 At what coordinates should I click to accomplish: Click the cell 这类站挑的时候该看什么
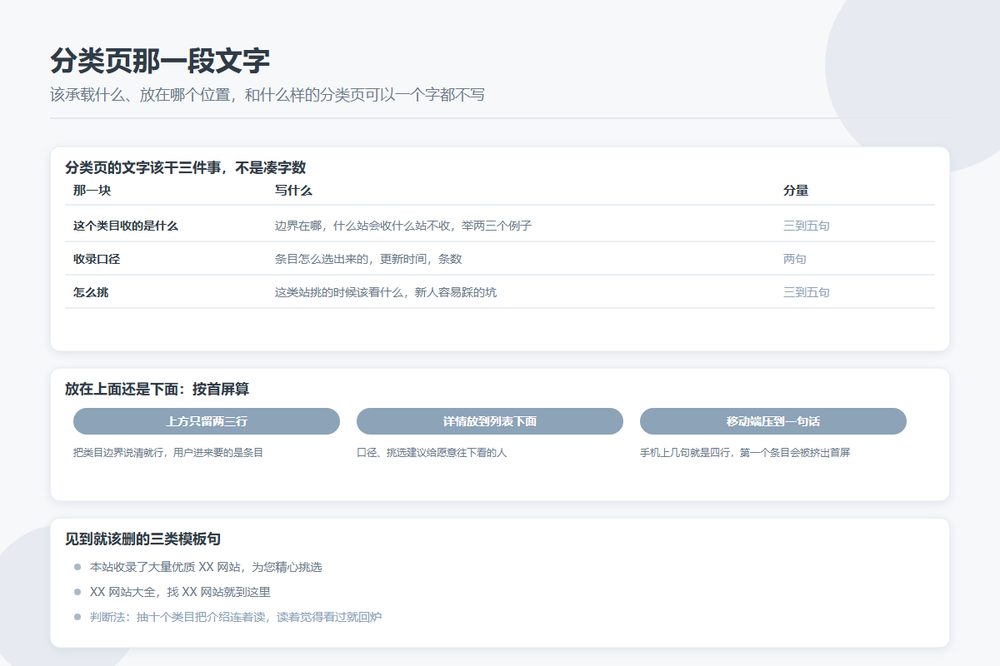pyautogui.click(x=385, y=292)
